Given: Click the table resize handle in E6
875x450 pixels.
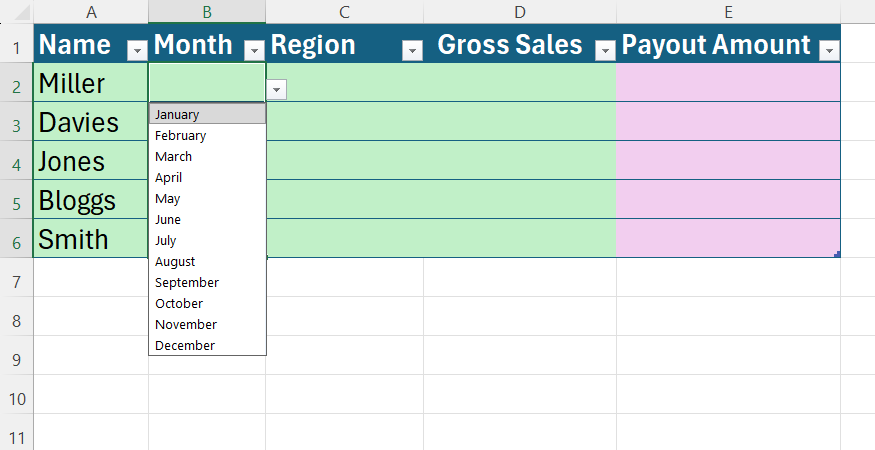Looking at the screenshot, I should click(837, 254).
